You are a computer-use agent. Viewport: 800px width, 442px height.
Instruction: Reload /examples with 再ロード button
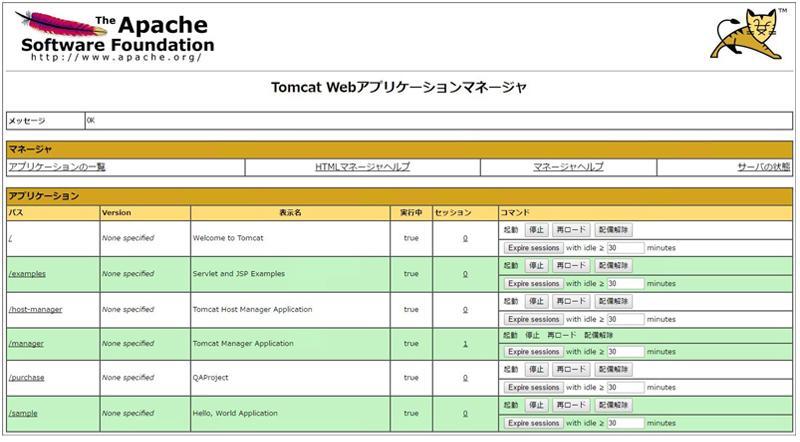571,266
